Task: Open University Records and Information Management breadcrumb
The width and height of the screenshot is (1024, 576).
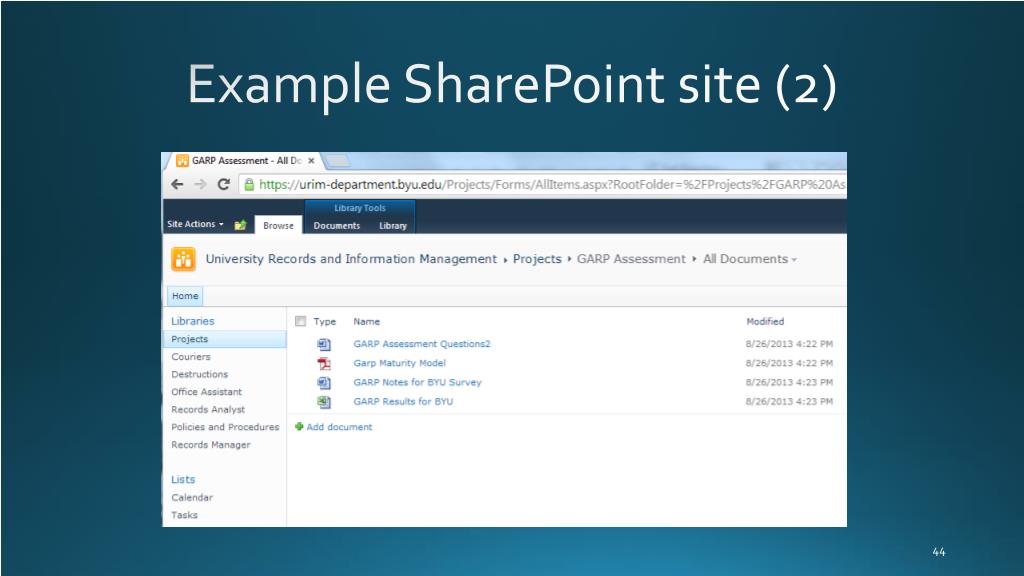Action: [x=351, y=259]
